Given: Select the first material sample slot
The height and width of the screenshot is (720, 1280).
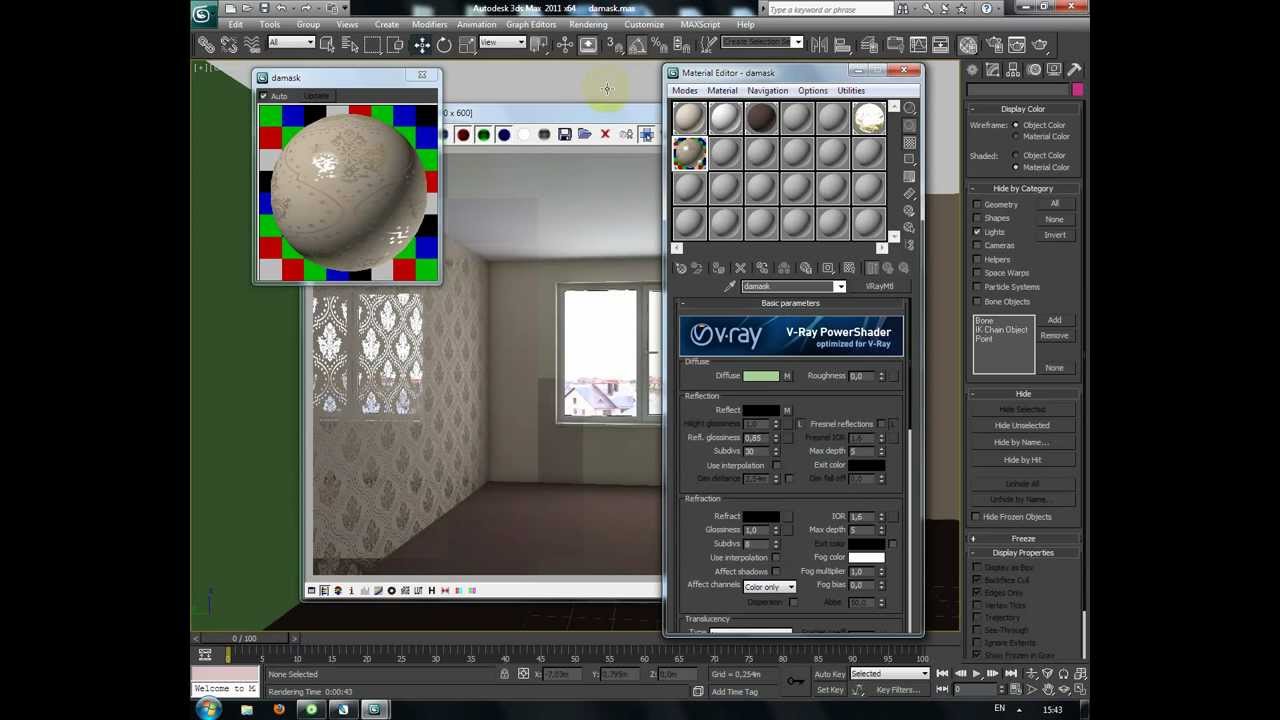Looking at the screenshot, I should [x=689, y=118].
